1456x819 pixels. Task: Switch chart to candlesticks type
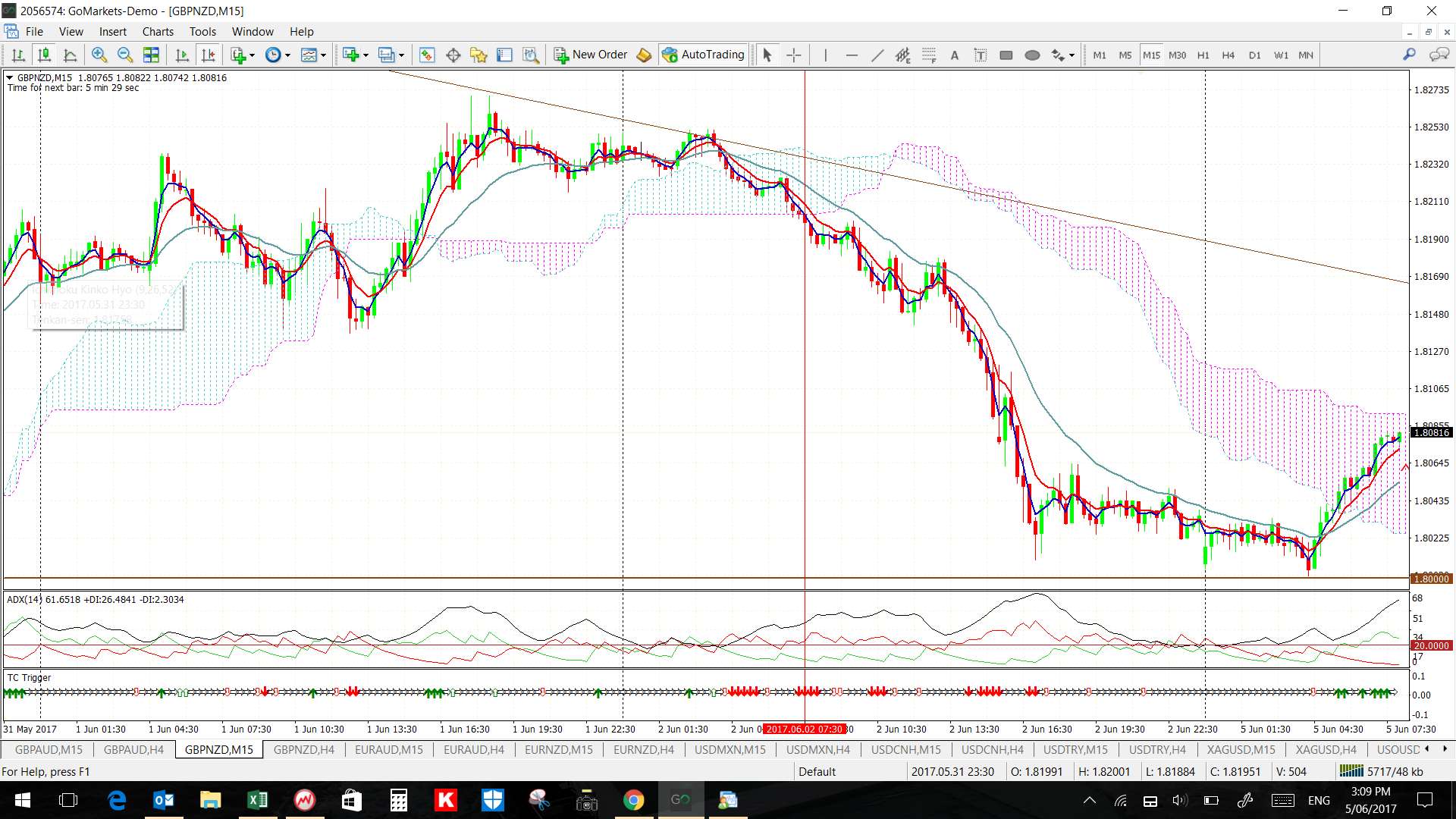click(x=44, y=55)
